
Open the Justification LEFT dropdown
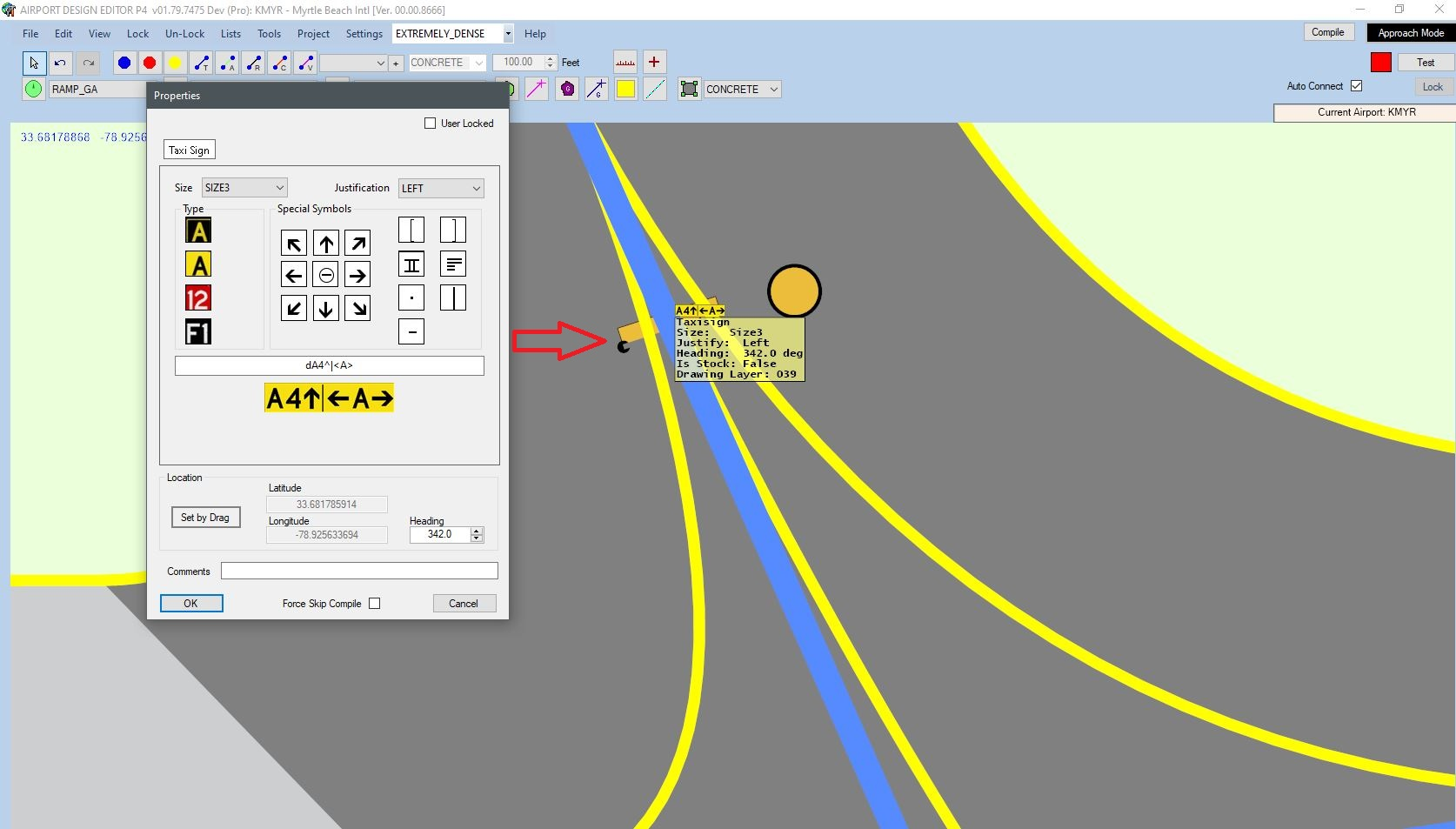(441, 189)
